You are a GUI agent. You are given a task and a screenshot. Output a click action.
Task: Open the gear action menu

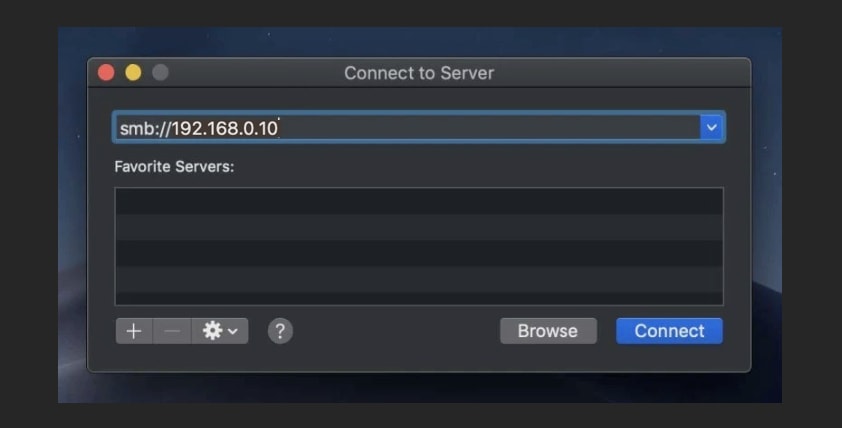point(220,331)
